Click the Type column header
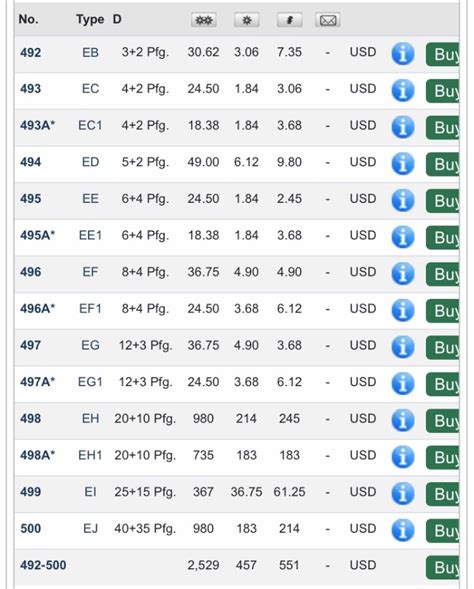Viewport: 474px width, 589px height. (90, 19)
